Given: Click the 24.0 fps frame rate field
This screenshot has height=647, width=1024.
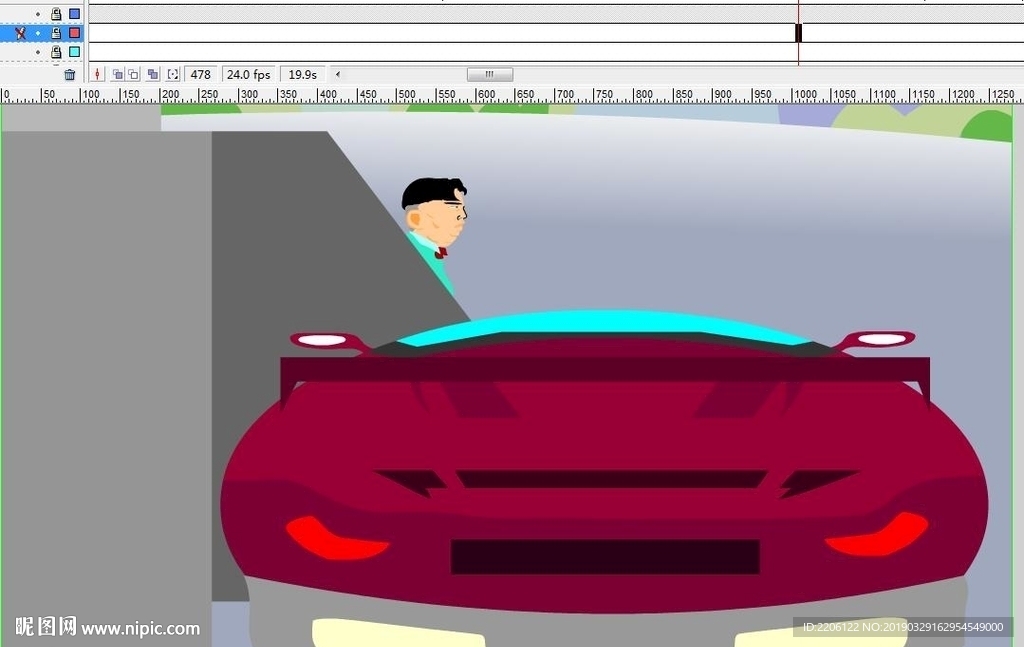Looking at the screenshot, I should (249, 74).
